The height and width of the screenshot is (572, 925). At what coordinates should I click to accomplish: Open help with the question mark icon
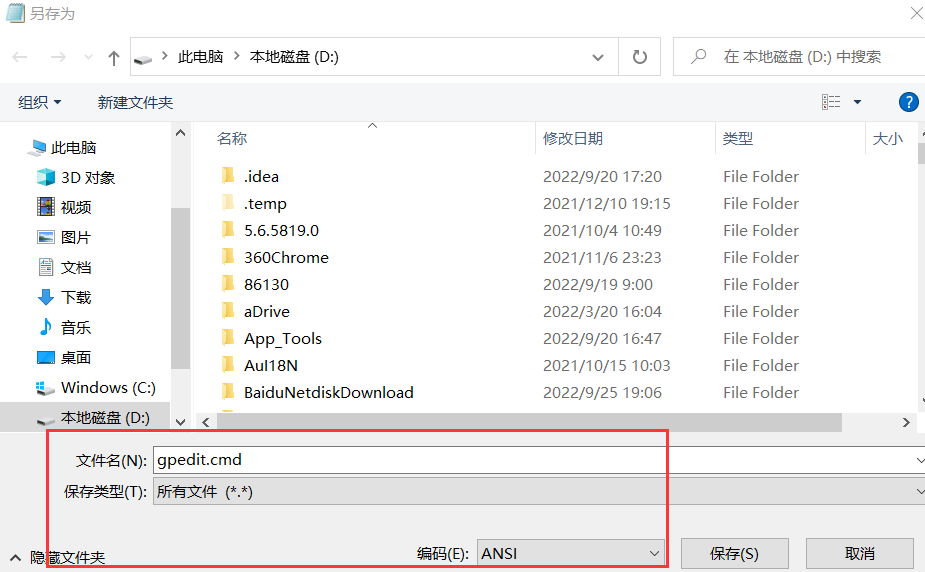pos(908,102)
